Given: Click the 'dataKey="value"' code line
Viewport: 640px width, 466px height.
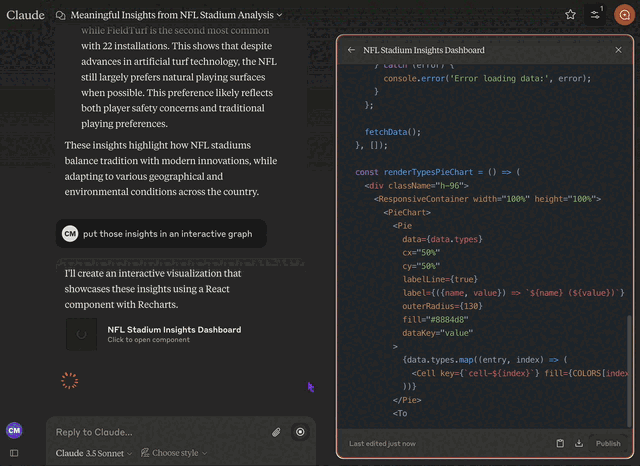Looking at the screenshot, I should (x=438, y=333).
